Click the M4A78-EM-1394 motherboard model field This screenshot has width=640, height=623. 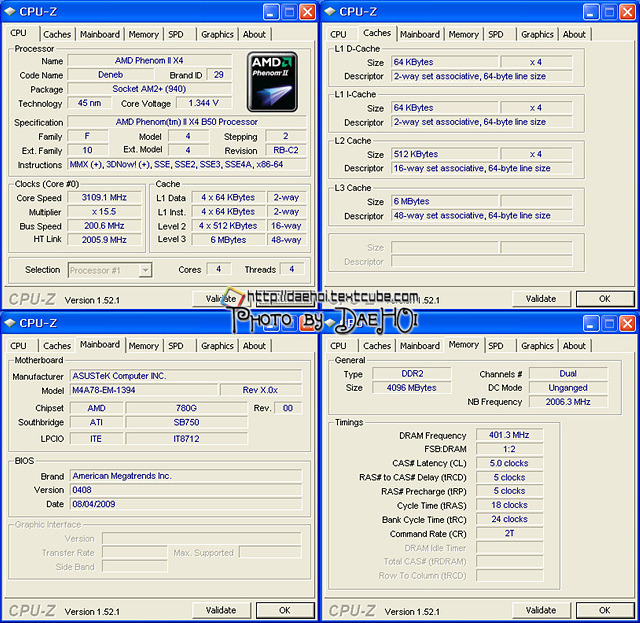coord(144,390)
